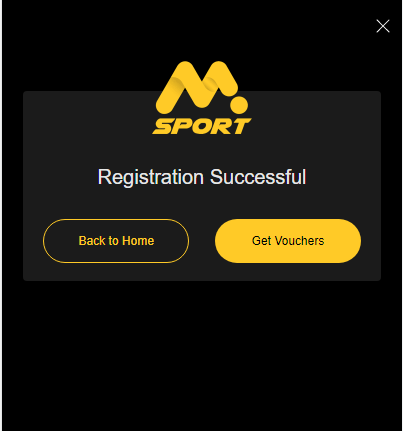The height and width of the screenshot is (431, 403).
Task: Click the Home text inside the outlined button
Action: click(x=138, y=241)
